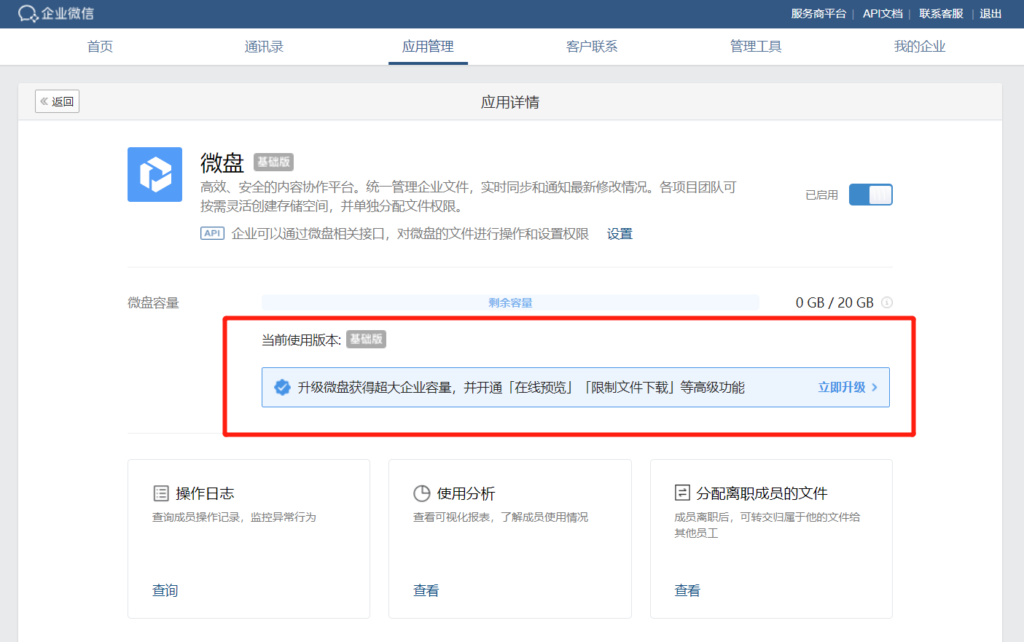Click the 联系客服 link

pyautogui.click(x=941, y=14)
